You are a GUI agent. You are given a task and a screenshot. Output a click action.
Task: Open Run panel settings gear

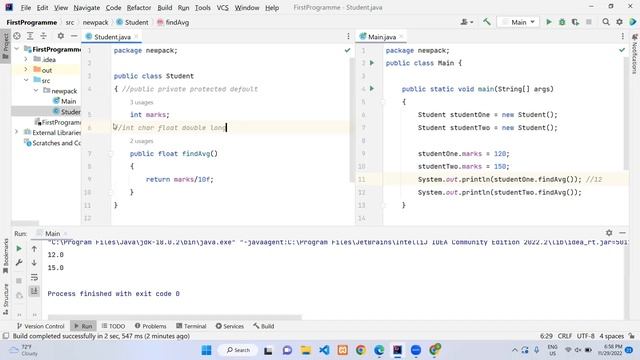pos(609,233)
